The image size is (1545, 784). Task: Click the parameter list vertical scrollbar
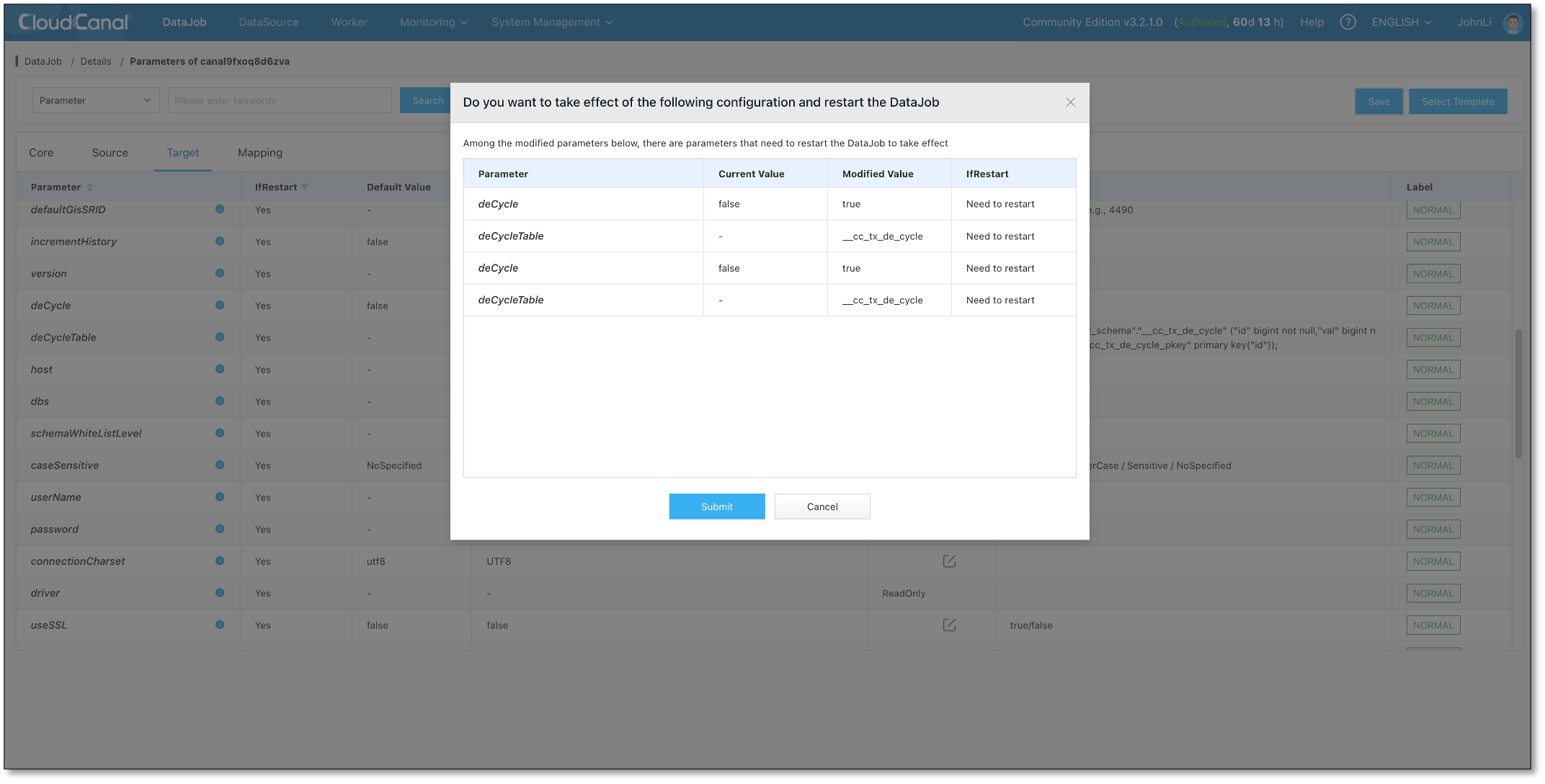point(1518,393)
